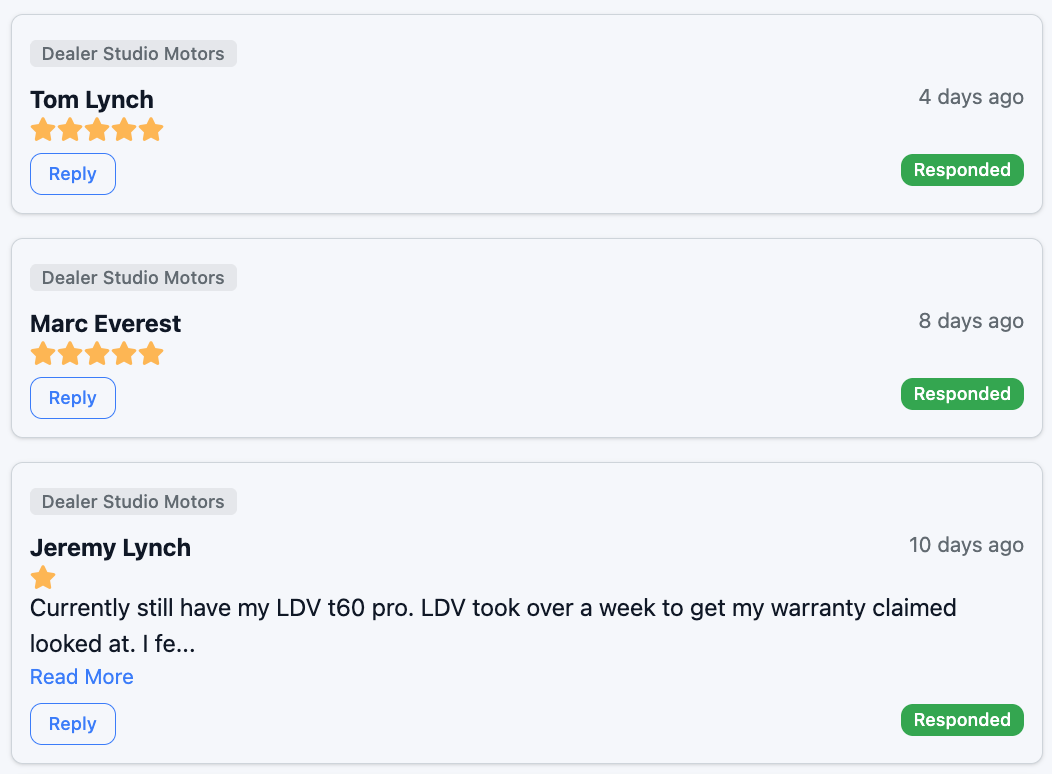The width and height of the screenshot is (1052, 774).
Task: Select reviewer name Jeremy Lynch
Action: pyautogui.click(x=110, y=548)
